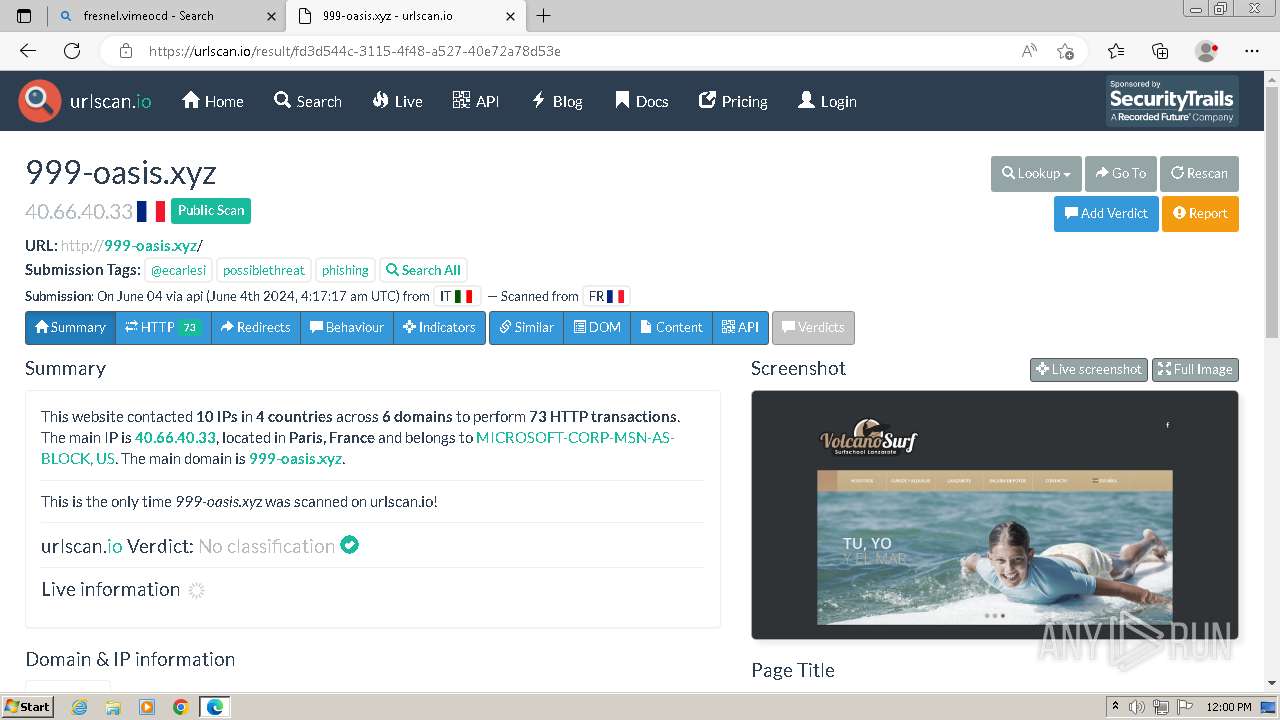Click the Login link

827,101
